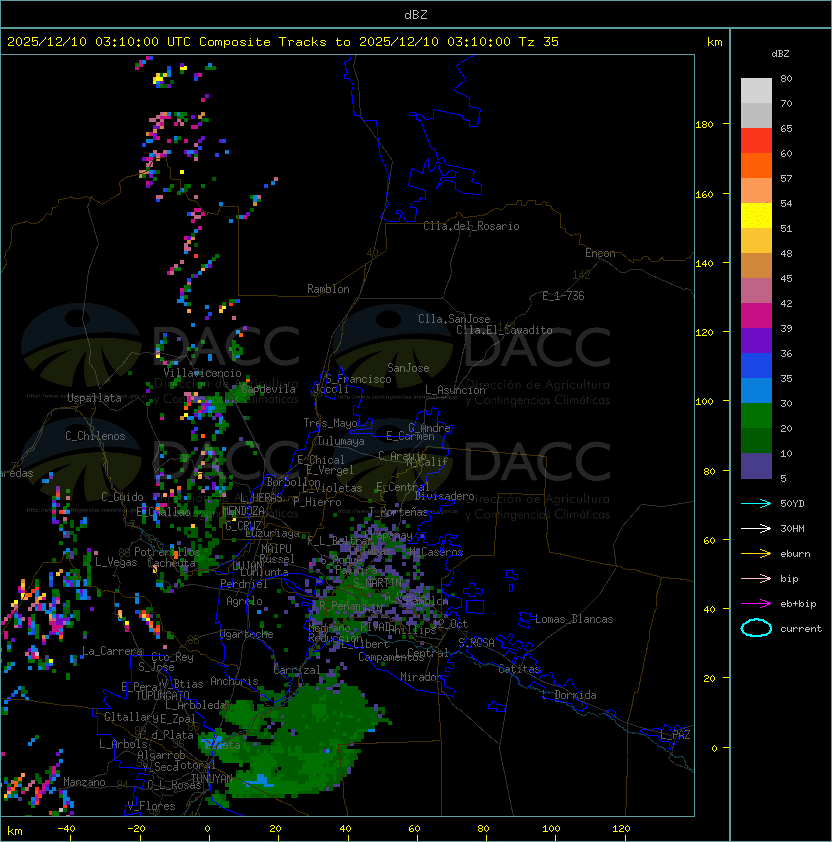
Task: Pick the tan 45-48 dBZ legend swatch
Action: point(756,266)
